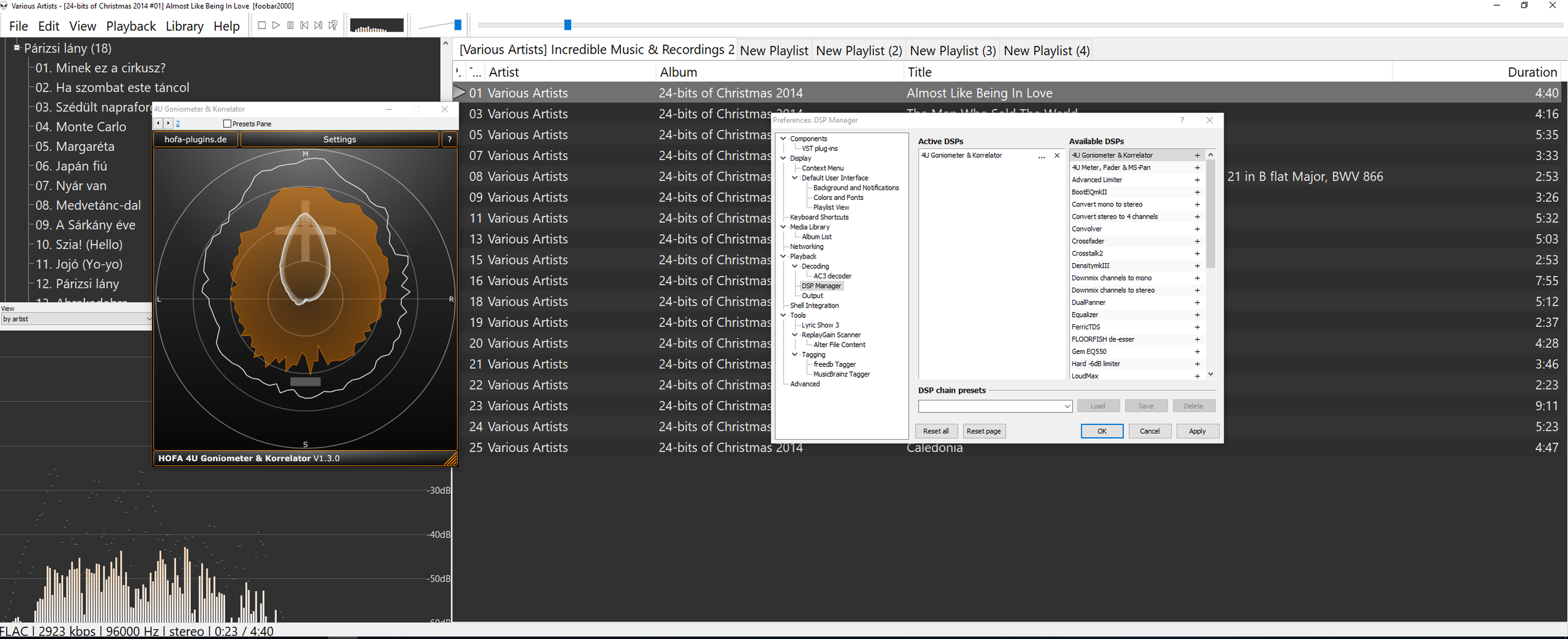Click the next preset arrow in Goniometer window
The height and width of the screenshot is (639, 1568).
pyautogui.click(x=168, y=123)
